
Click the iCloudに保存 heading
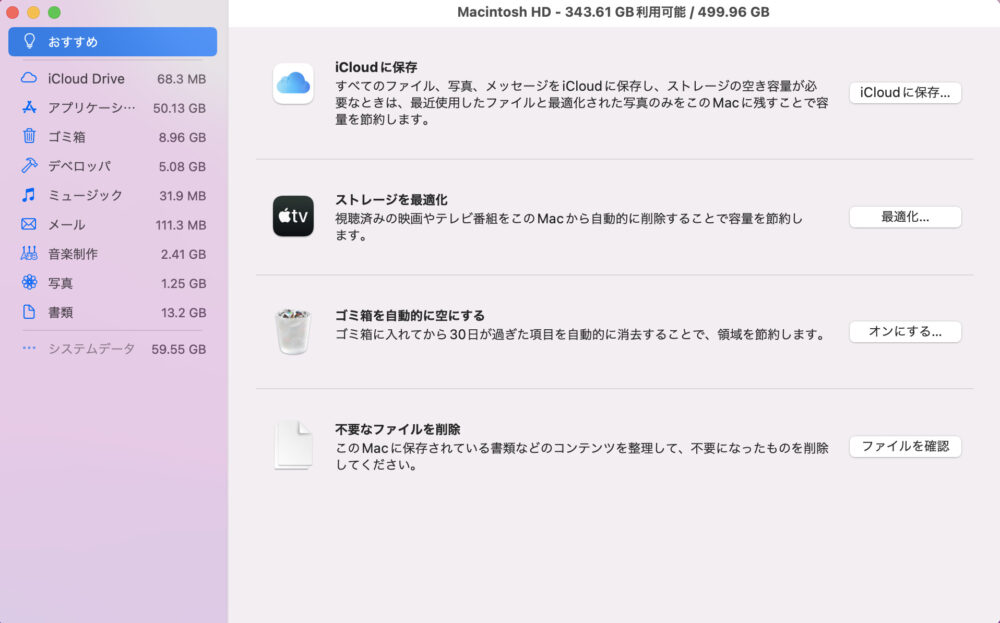376,67
